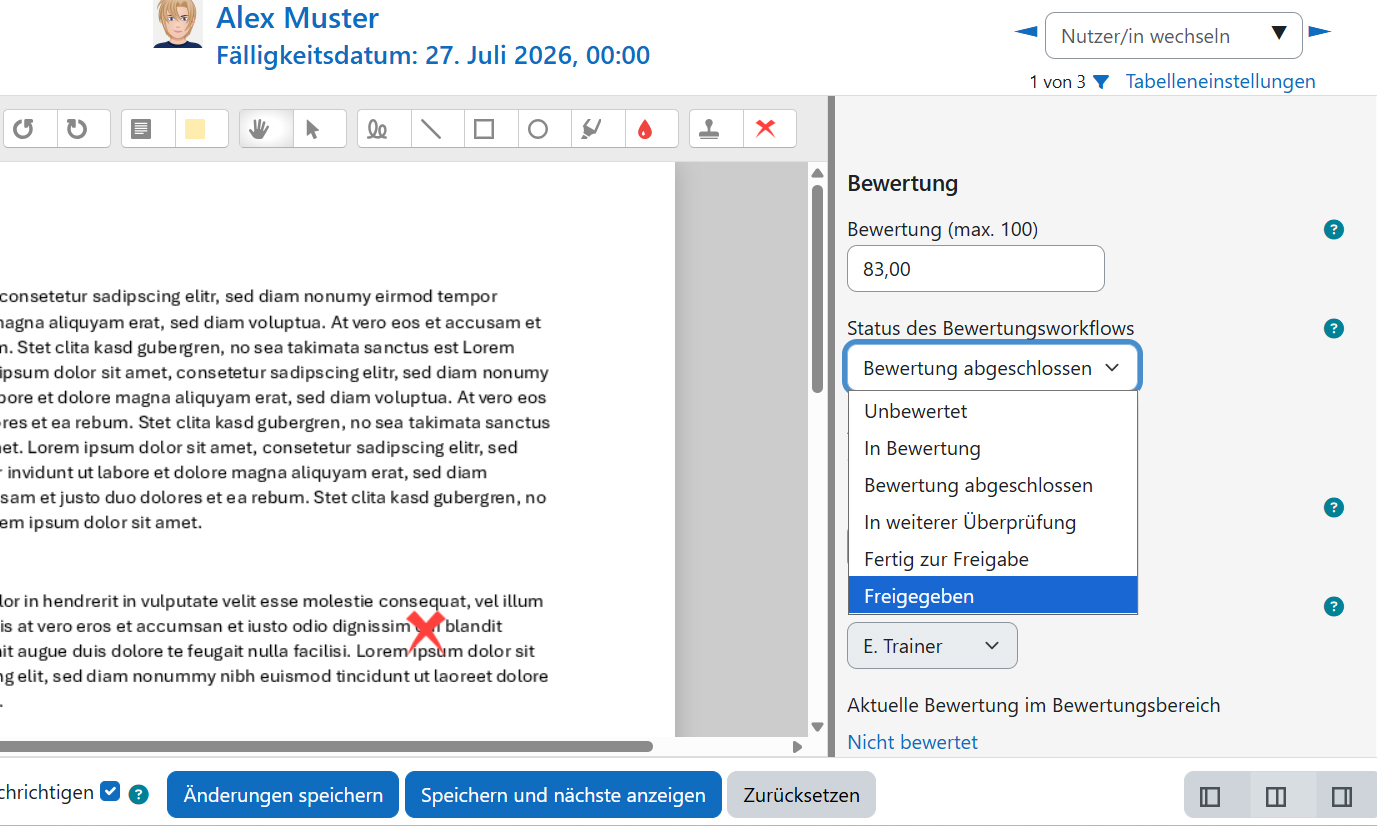Screen dimensions: 1377x826
Task: Click Alex Muster's avatar picture
Action: (178, 23)
